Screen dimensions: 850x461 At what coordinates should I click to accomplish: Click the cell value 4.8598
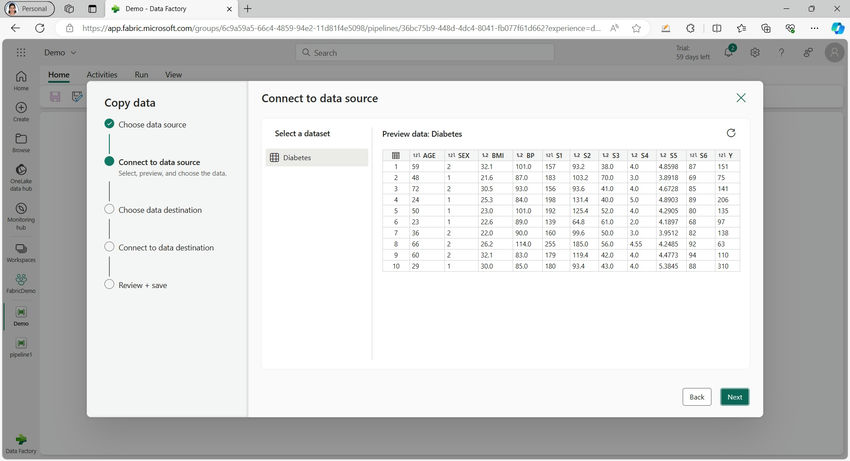coord(668,167)
